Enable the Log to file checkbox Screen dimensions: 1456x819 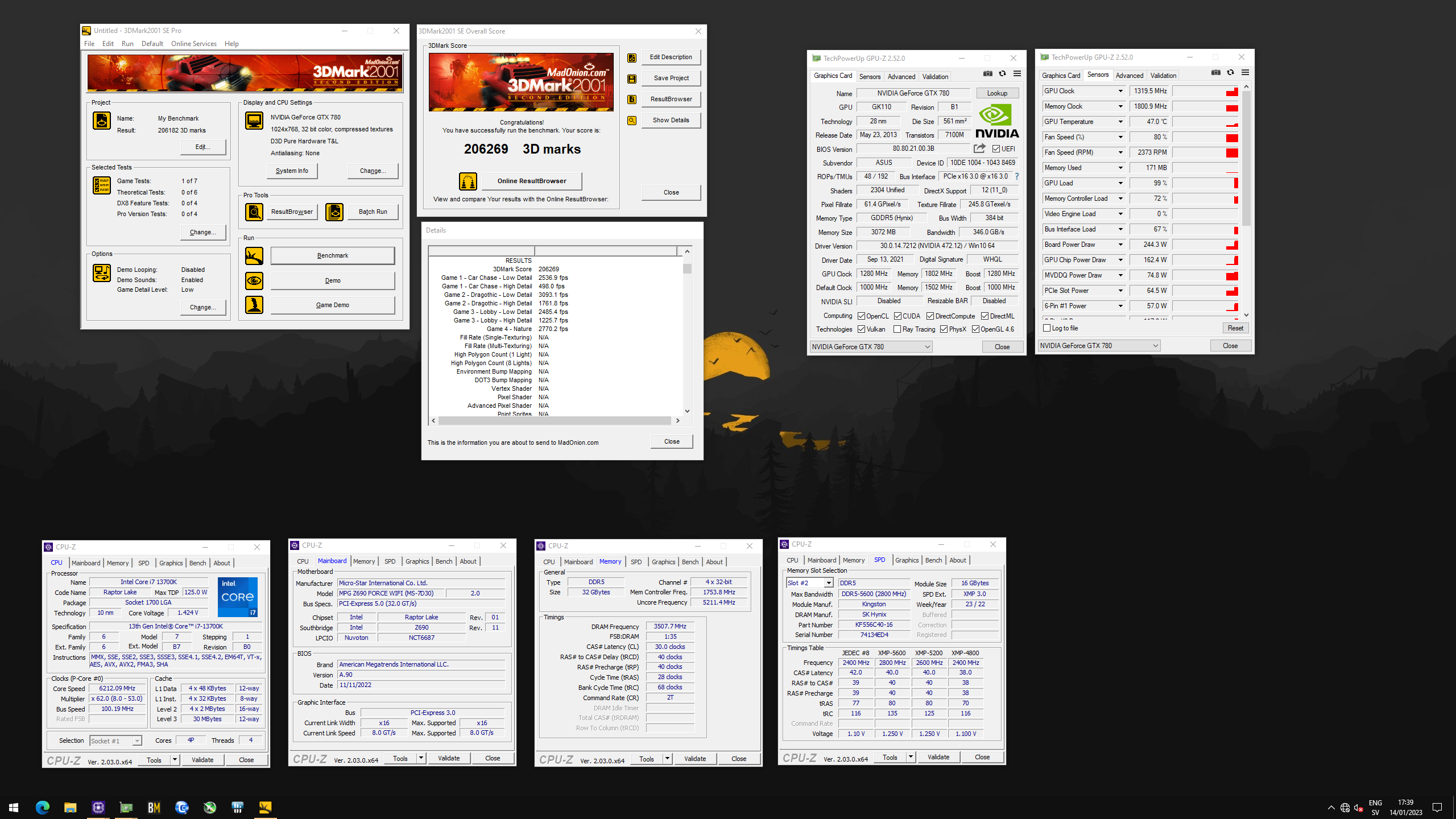[1047, 328]
